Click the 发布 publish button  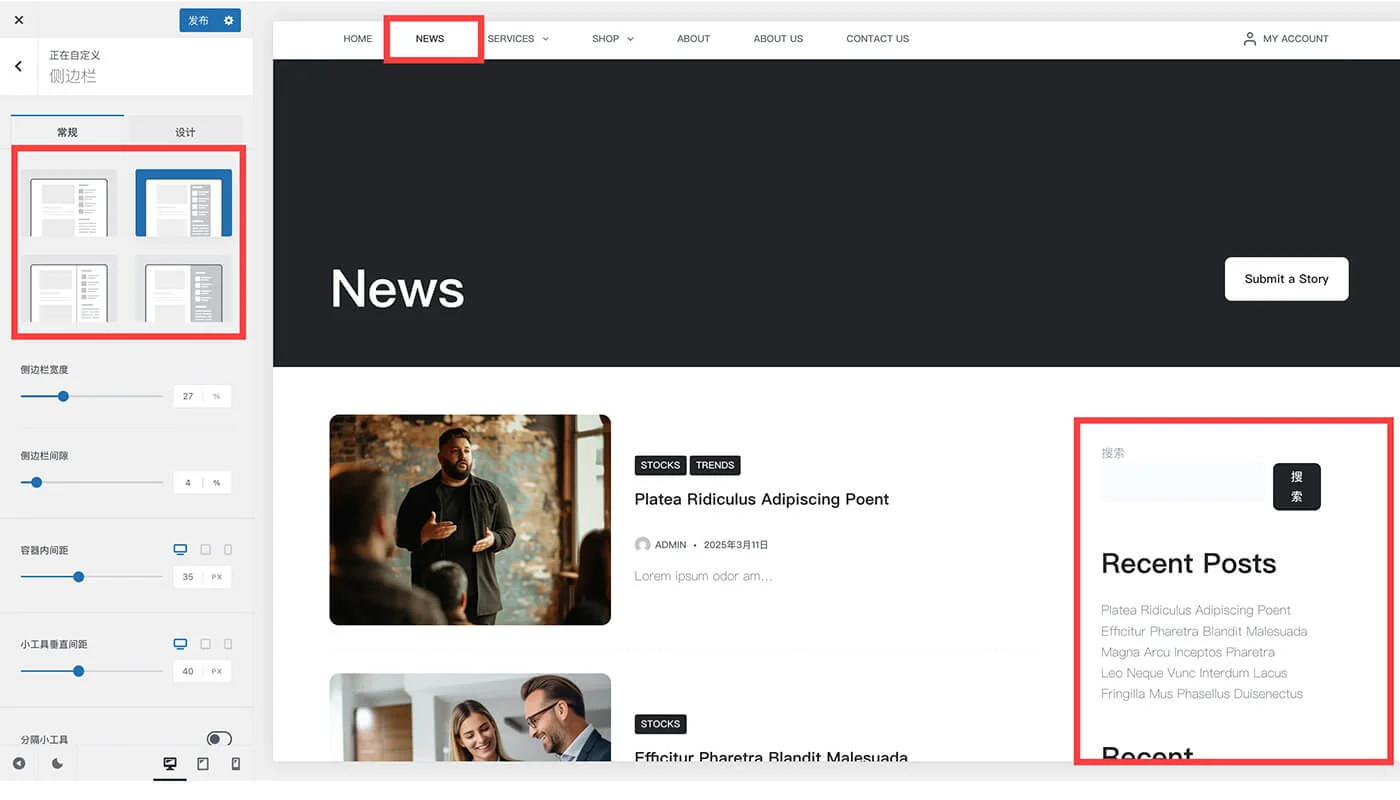198,20
